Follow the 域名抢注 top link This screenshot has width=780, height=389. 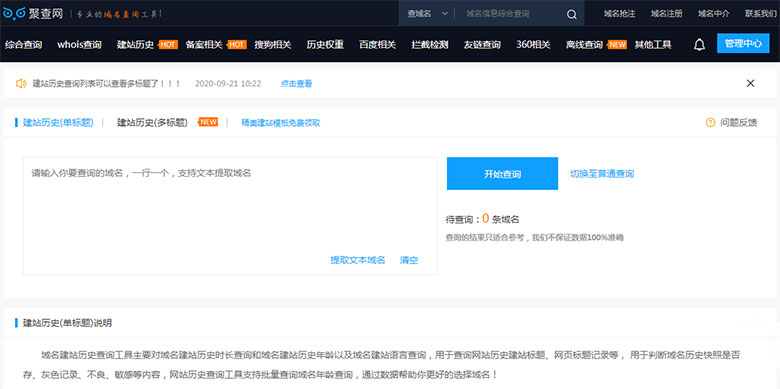[619, 14]
